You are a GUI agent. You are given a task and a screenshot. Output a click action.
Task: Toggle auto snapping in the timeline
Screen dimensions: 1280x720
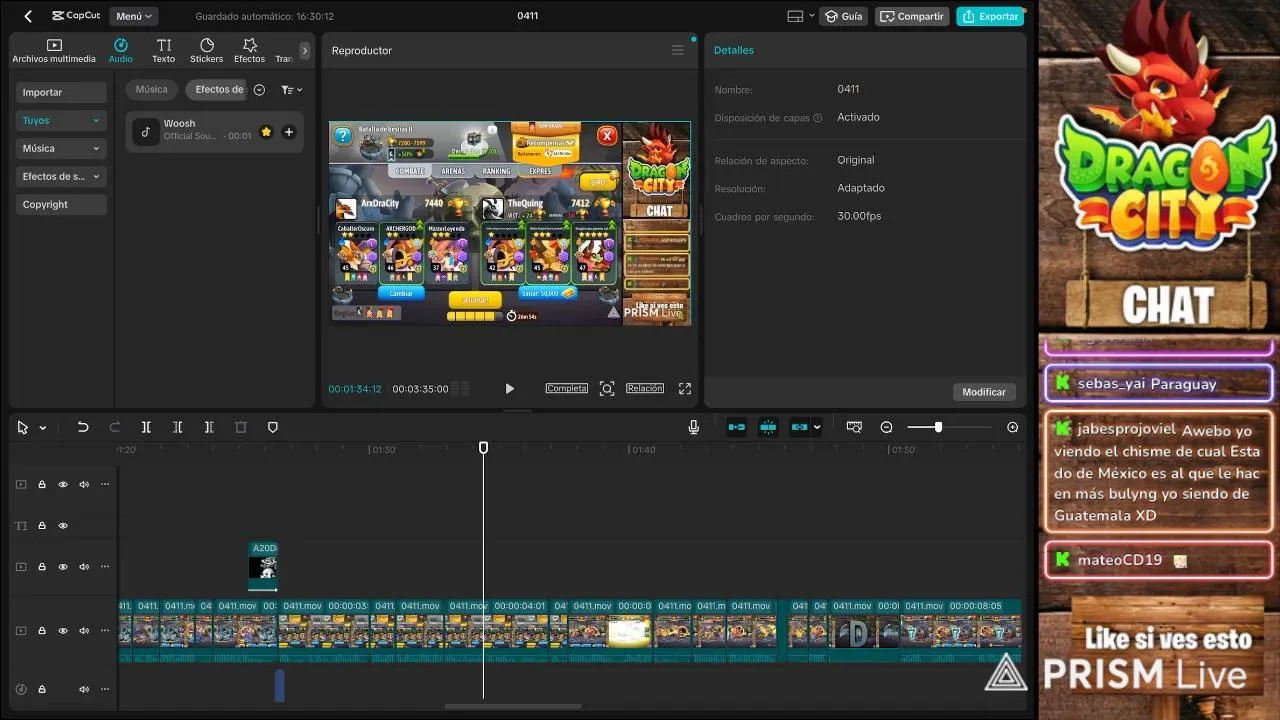pyautogui.click(x=768, y=427)
